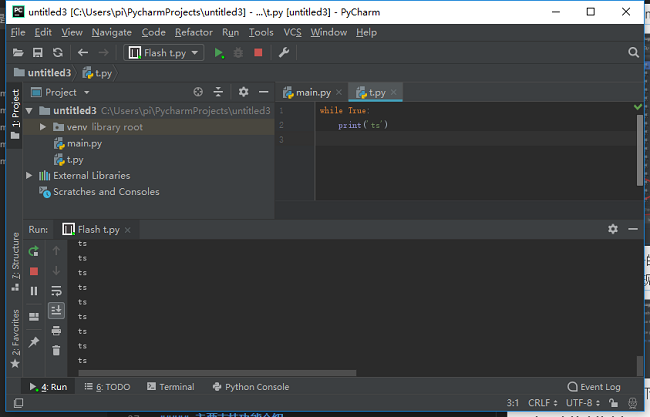650x417 pixels.
Task: Open the Event Log
Action: tap(594, 387)
